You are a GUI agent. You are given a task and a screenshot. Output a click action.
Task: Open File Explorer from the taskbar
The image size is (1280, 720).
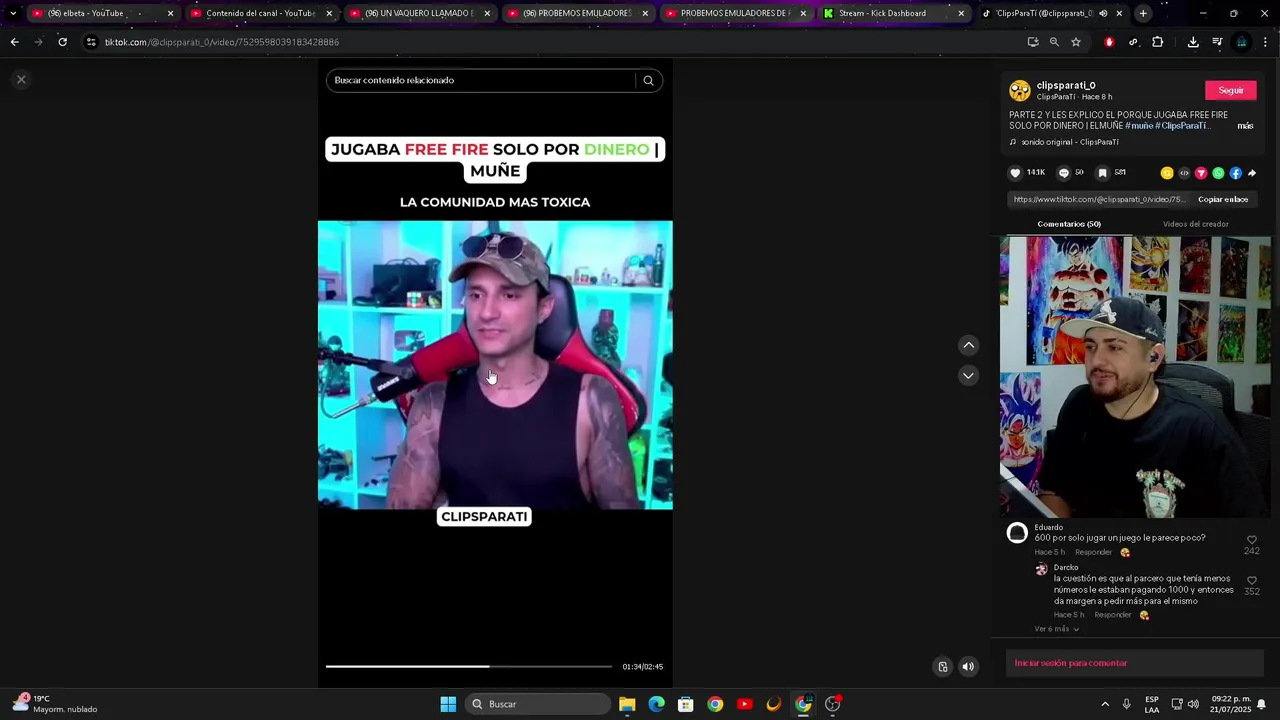627,704
